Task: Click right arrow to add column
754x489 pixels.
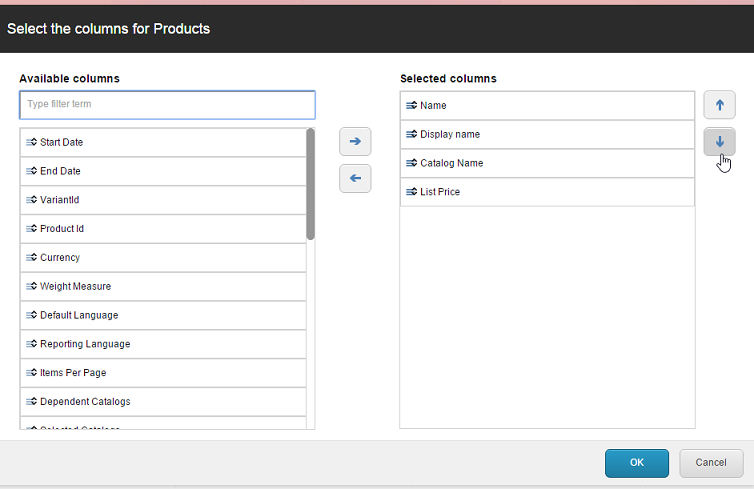Action: [355, 142]
